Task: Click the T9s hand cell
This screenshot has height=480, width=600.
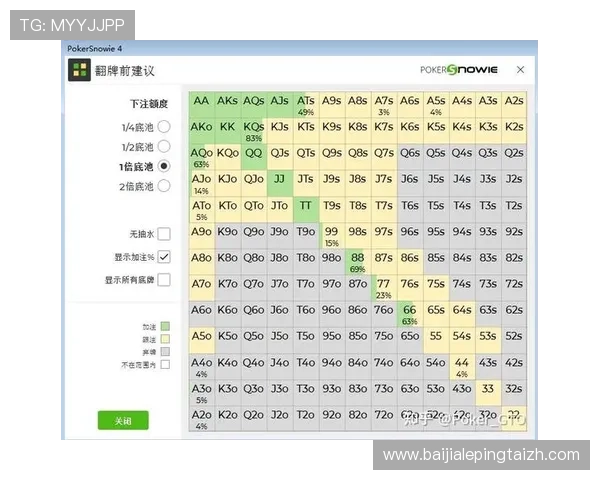Action: pyautogui.click(x=332, y=209)
